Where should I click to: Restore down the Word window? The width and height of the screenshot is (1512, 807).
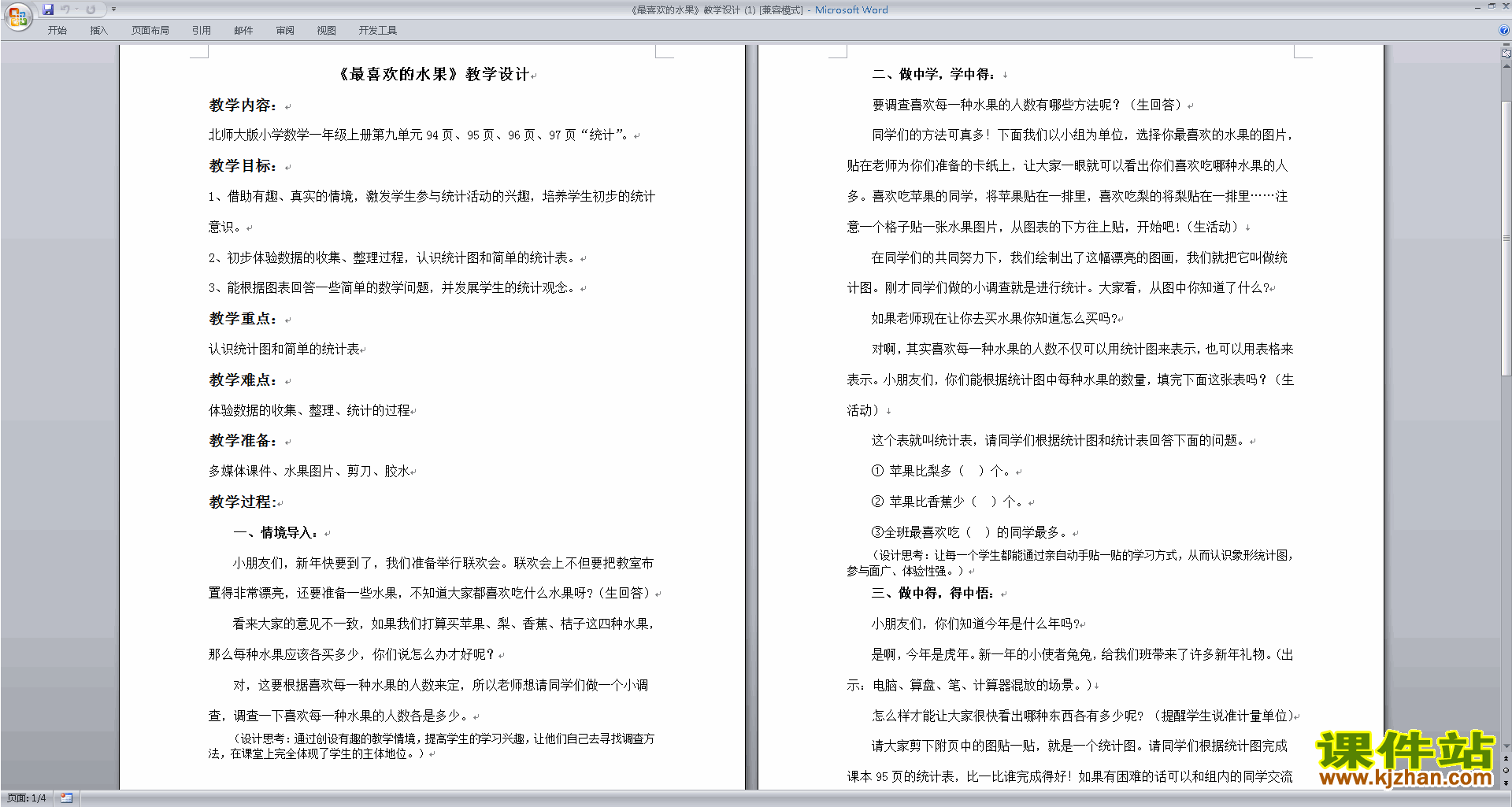click(x=1492, y=6)
